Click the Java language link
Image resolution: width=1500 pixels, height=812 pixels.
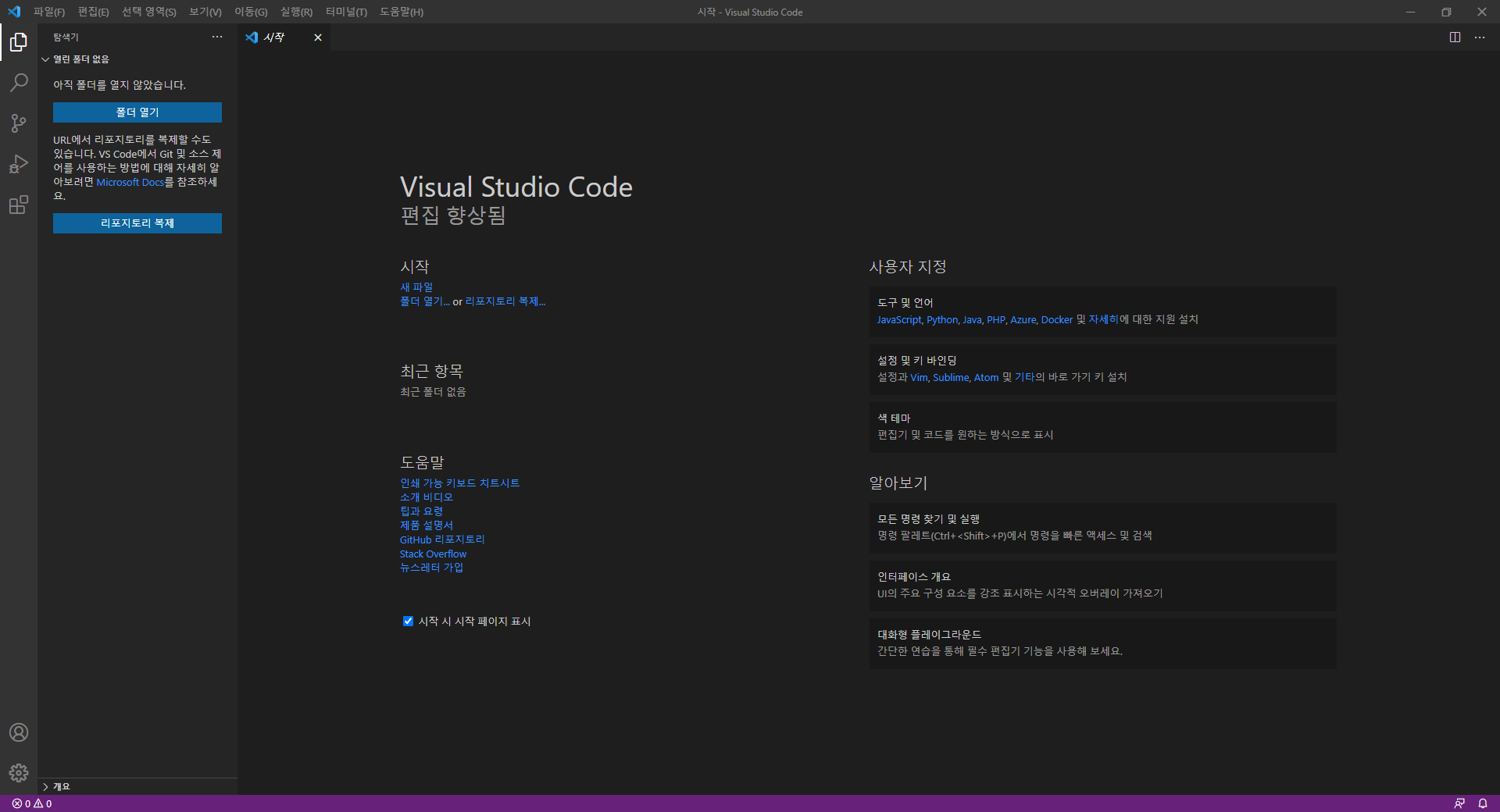[x=972, y=319]
